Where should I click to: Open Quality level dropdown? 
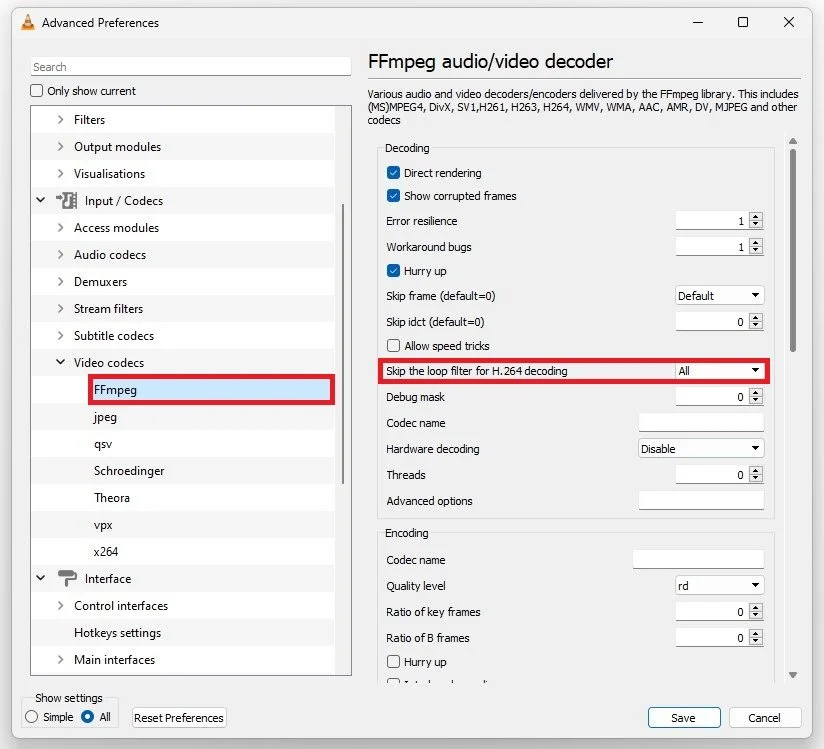[x=719, y=585]
